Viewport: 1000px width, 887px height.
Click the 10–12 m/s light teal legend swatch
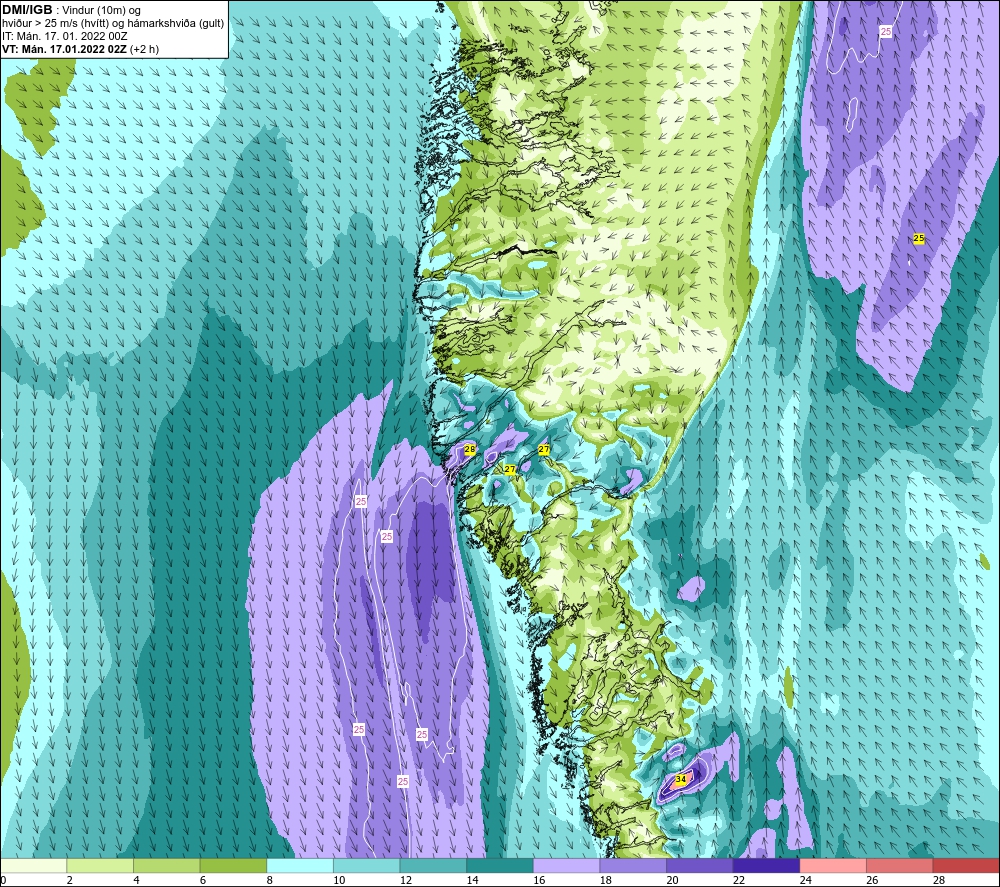tap(367, 865)
